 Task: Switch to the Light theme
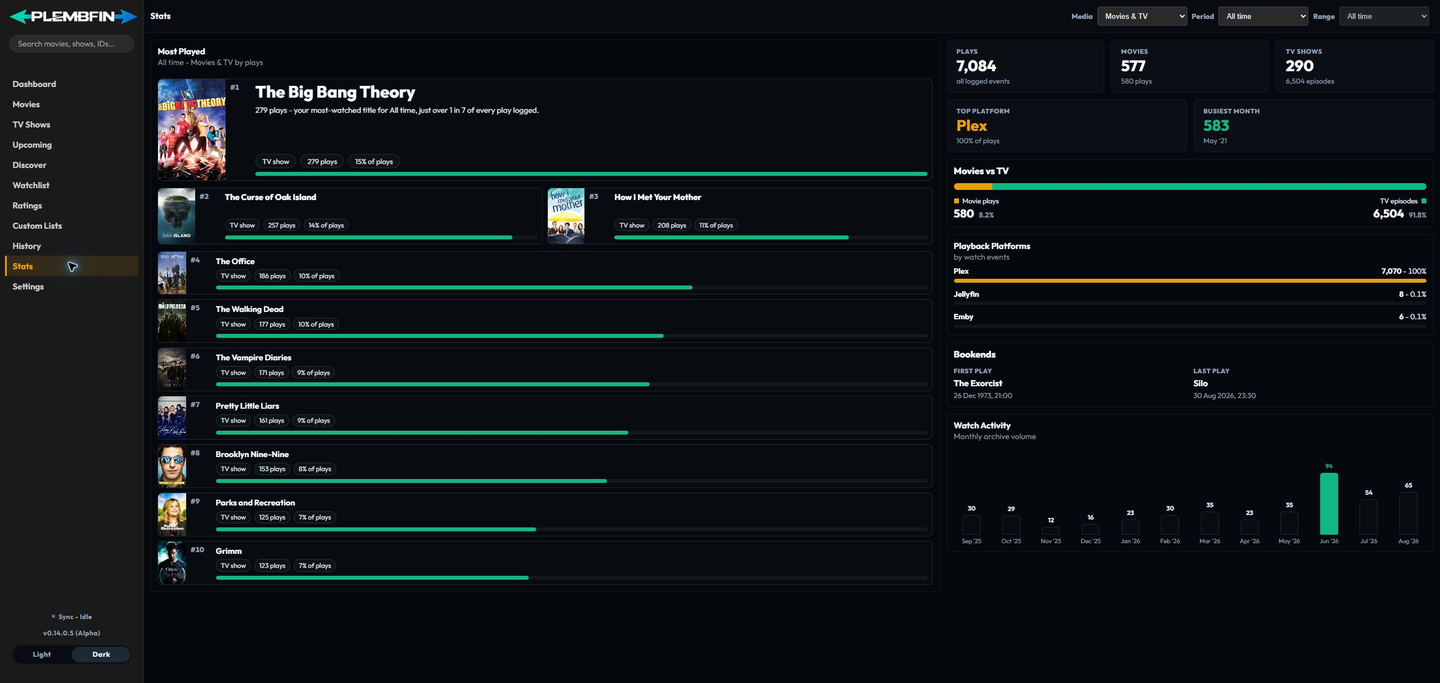[42, 654]
